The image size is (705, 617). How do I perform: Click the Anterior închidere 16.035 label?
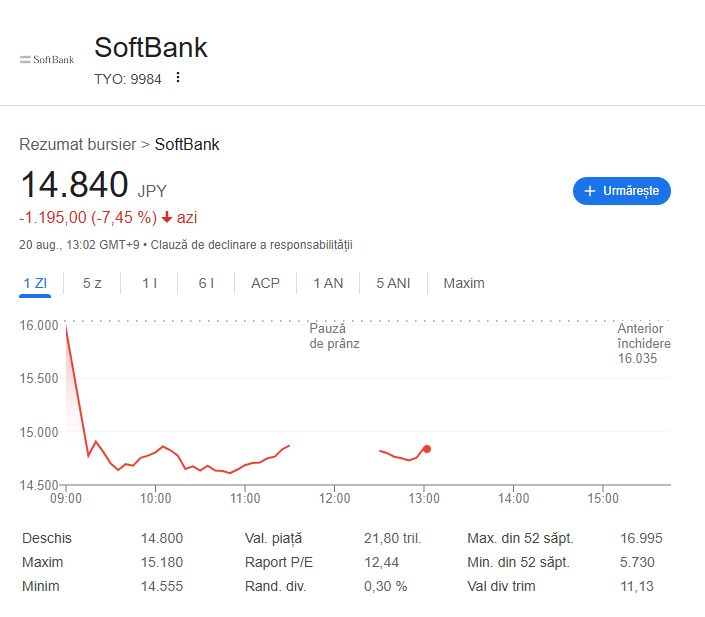(x=644, y=343)
